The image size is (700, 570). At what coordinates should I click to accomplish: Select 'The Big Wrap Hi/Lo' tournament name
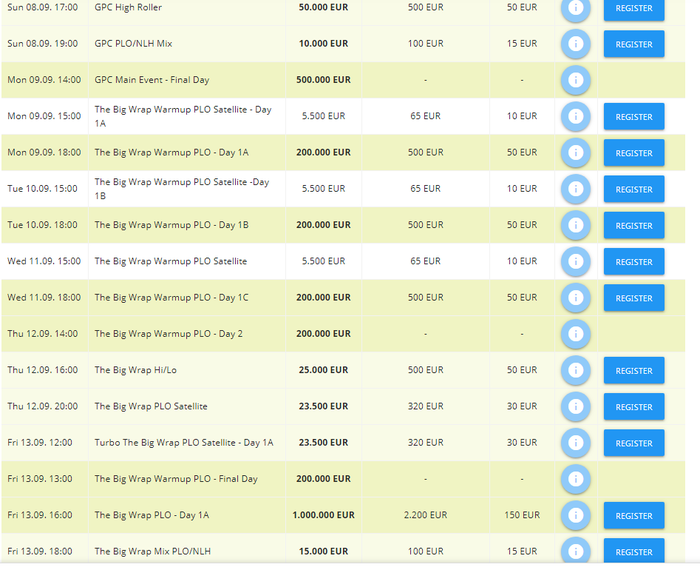tap(135, 370)
